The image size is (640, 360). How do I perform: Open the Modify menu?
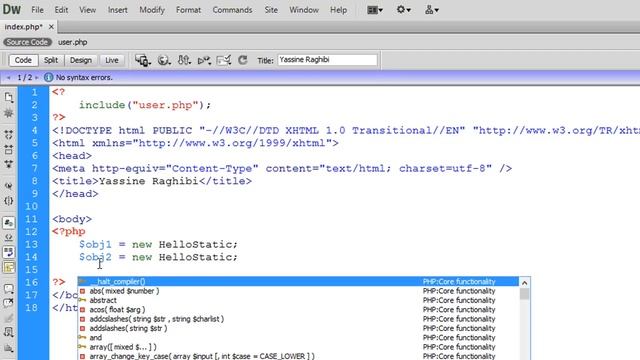152,10
